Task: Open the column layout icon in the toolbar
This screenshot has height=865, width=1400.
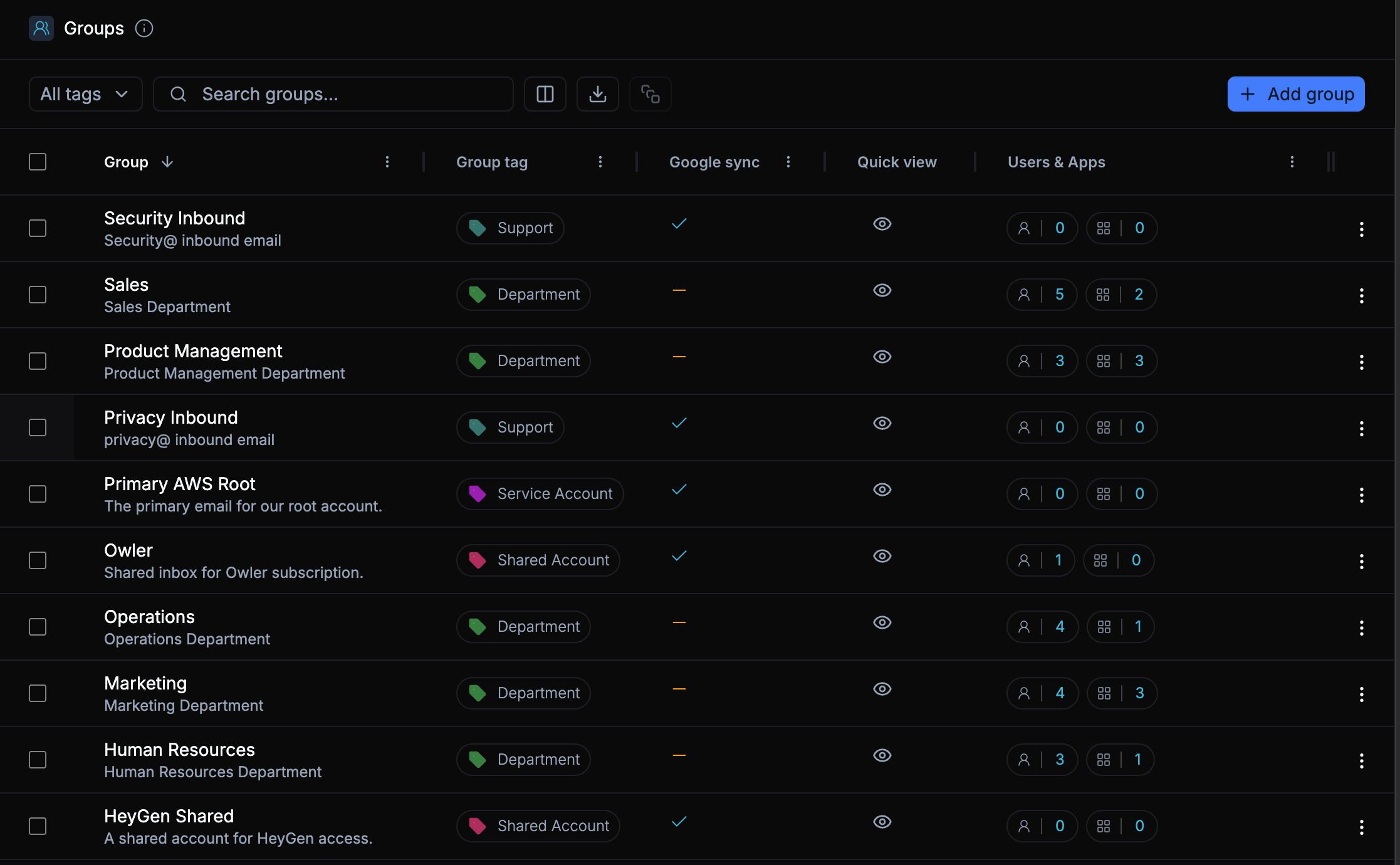Action: [545, 94]
